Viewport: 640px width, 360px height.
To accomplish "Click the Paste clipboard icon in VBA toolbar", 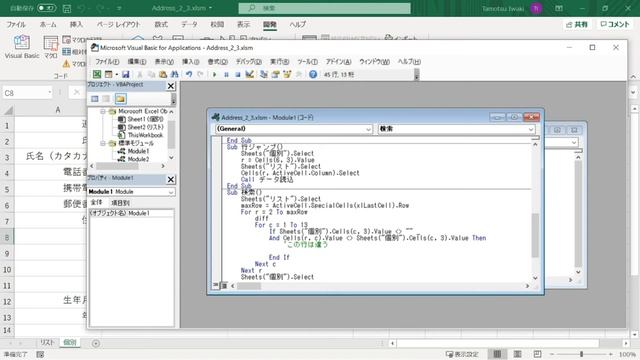I will (x=163, y=74).
